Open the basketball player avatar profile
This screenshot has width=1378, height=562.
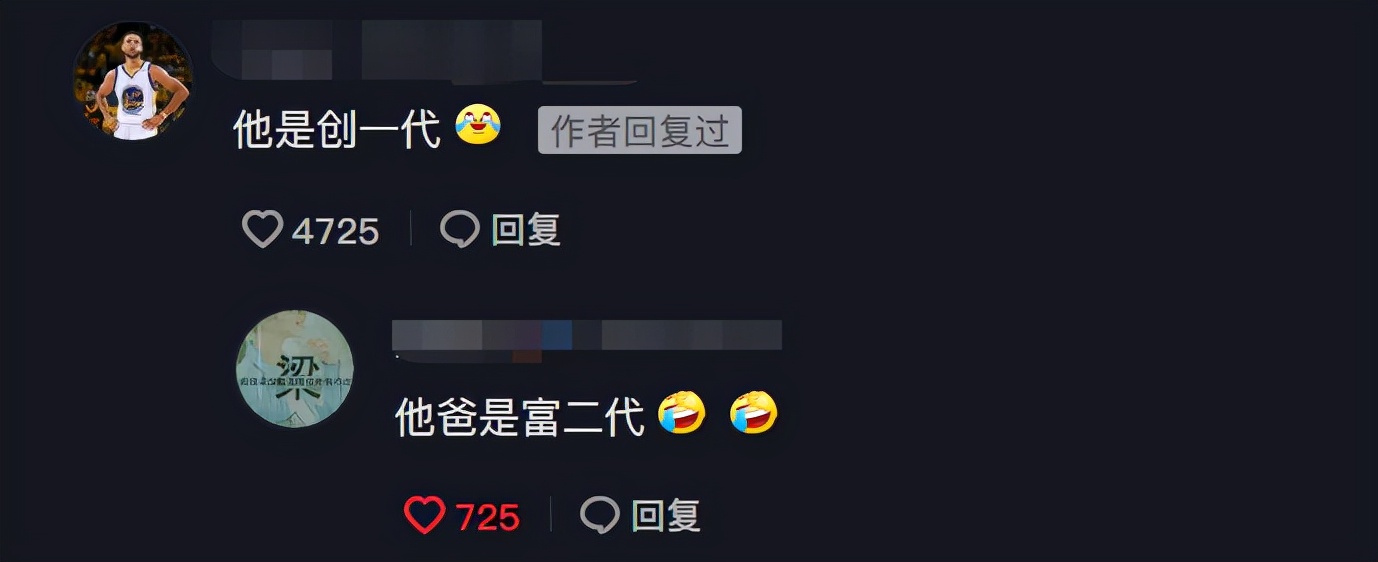tap(132, 81)
